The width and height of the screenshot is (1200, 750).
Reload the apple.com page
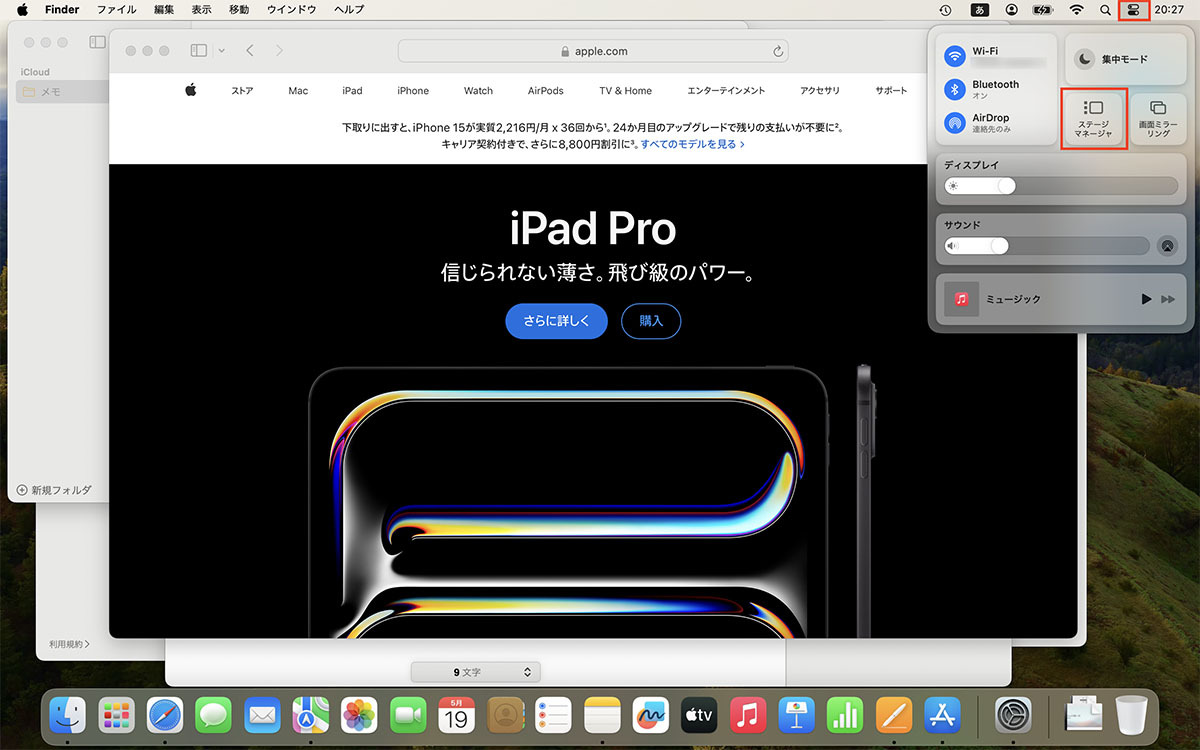click(778, 51)
